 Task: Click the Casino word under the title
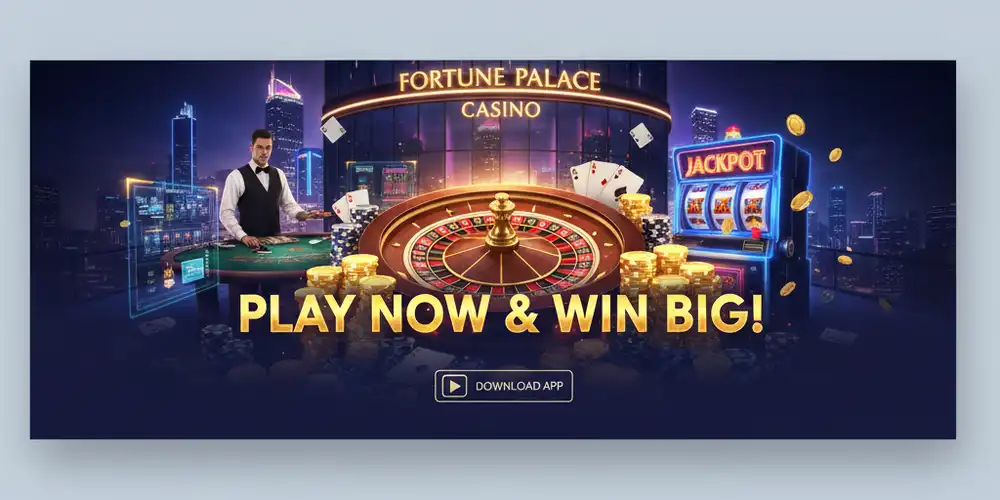click(x=501, y=110)
